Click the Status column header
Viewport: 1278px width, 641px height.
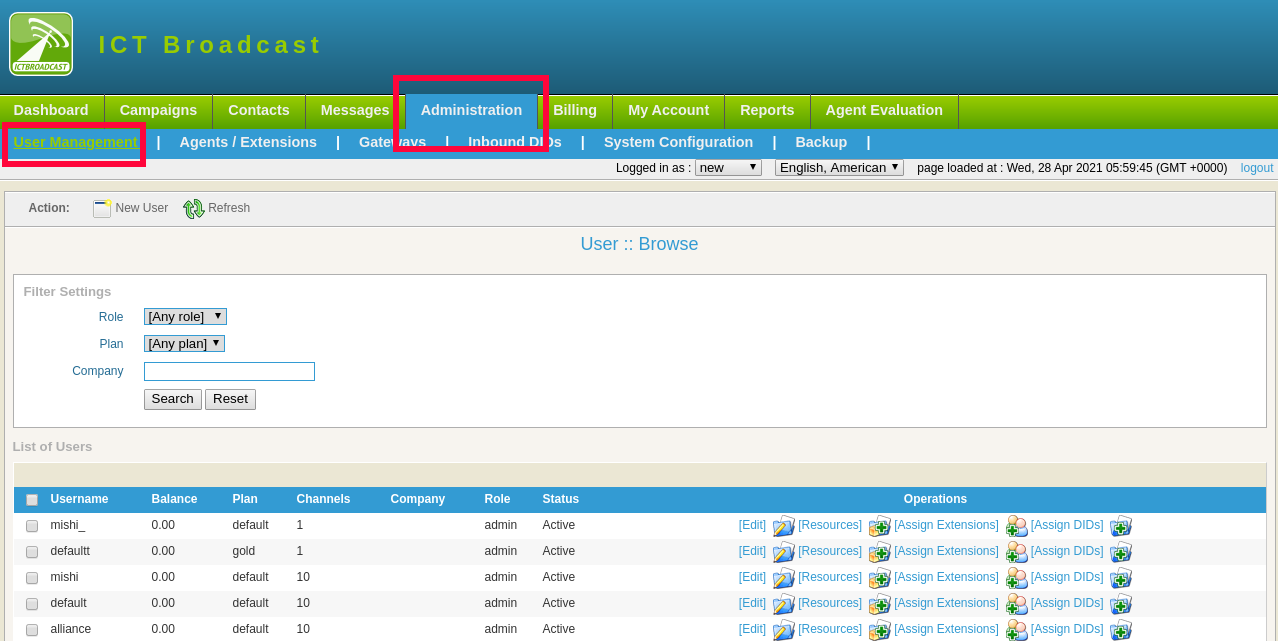[560, 499]
